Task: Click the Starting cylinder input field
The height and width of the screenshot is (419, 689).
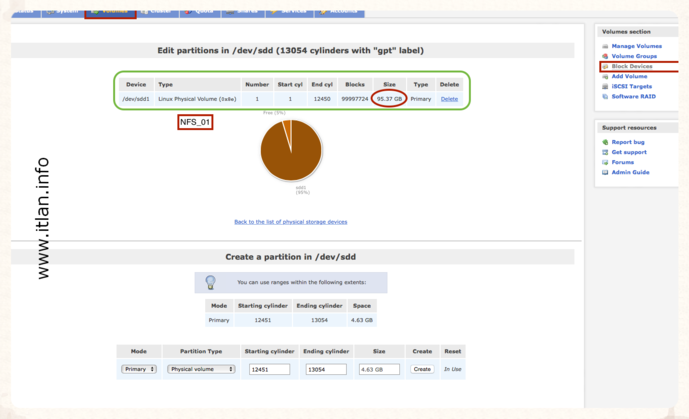Action: (x=269, y=369)
